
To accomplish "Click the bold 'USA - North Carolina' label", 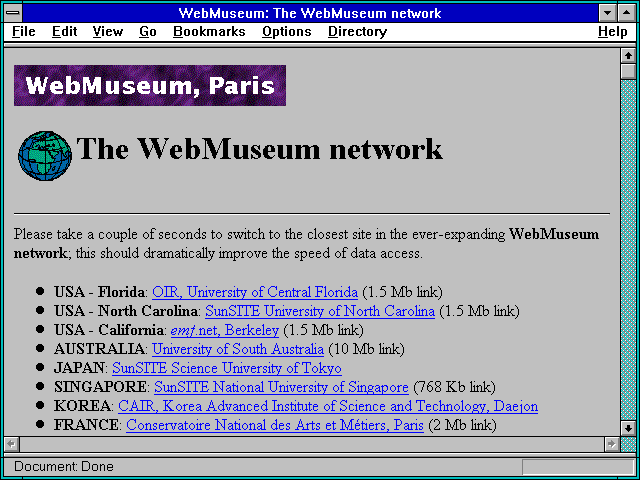I will coord(126,311).
